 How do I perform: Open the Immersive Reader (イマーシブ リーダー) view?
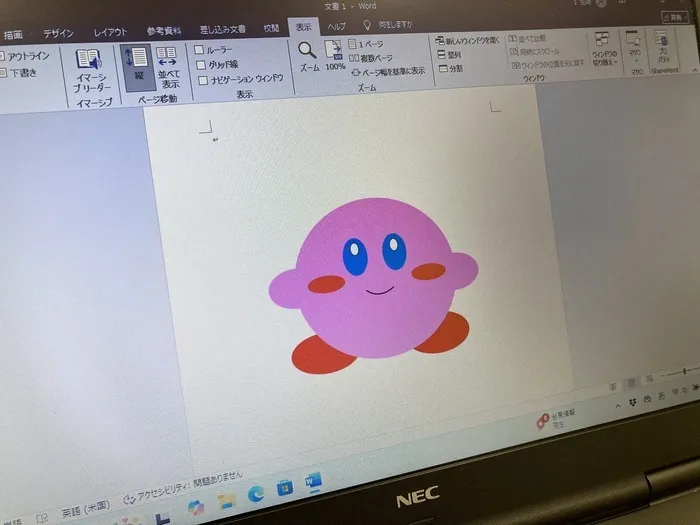coord(91,71)
